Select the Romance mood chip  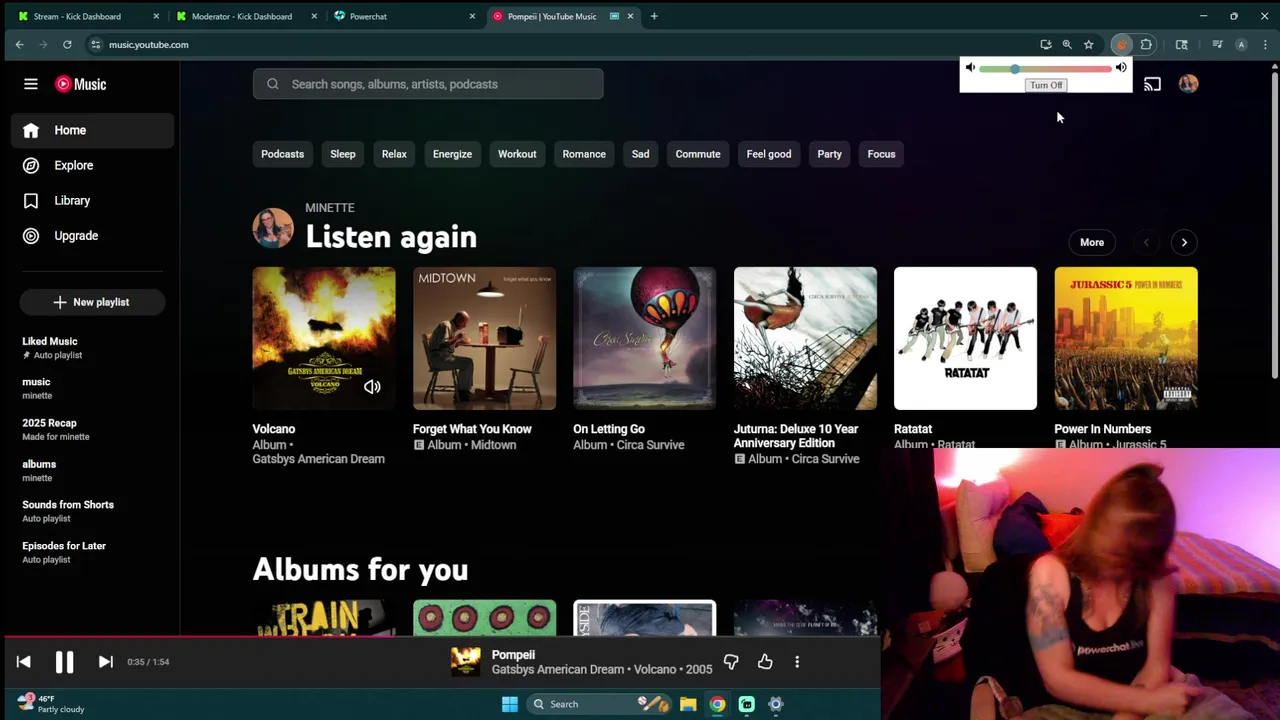[x=584, y=154]
